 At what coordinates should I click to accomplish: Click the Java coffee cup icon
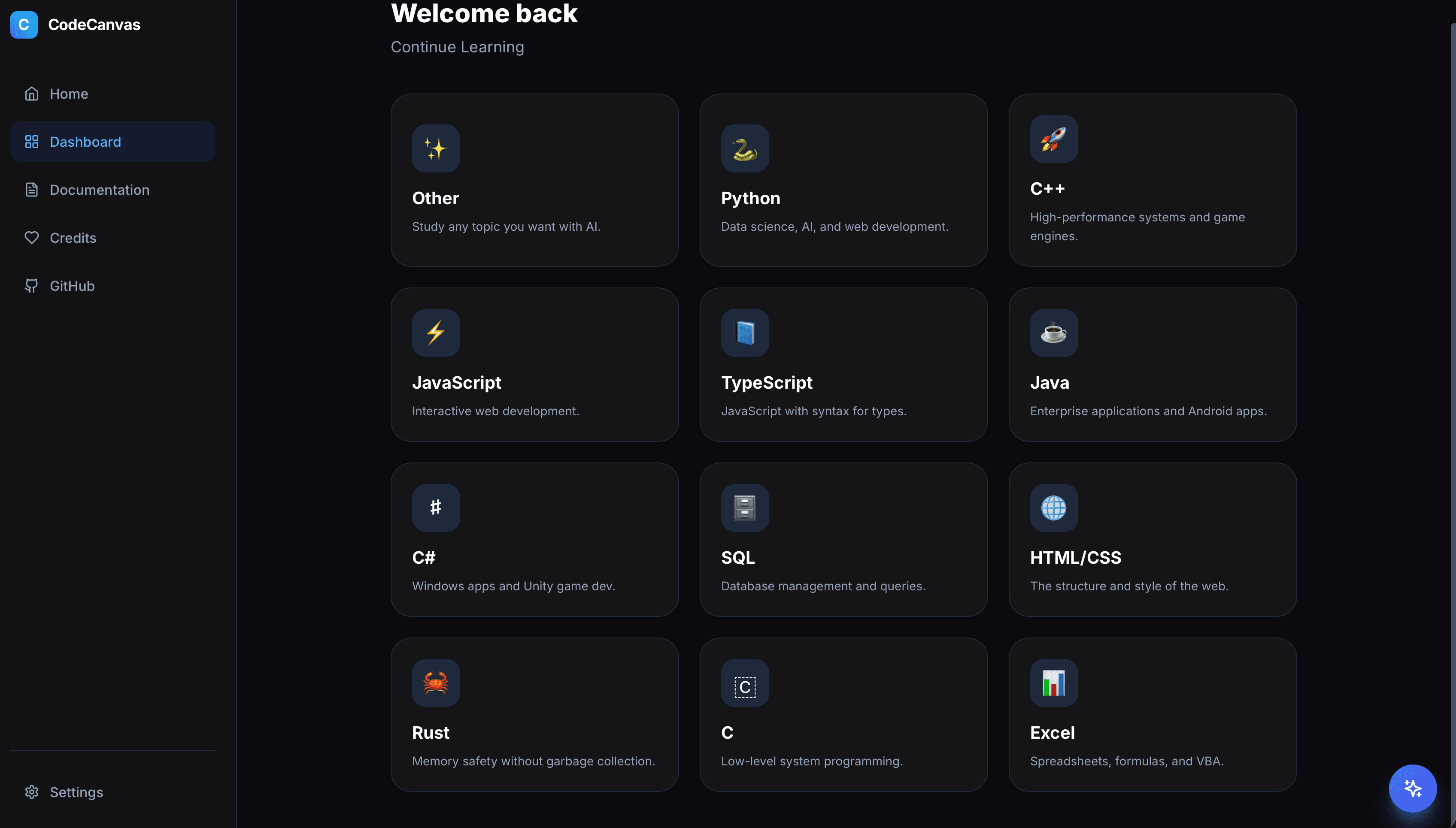pos(1053,332)
